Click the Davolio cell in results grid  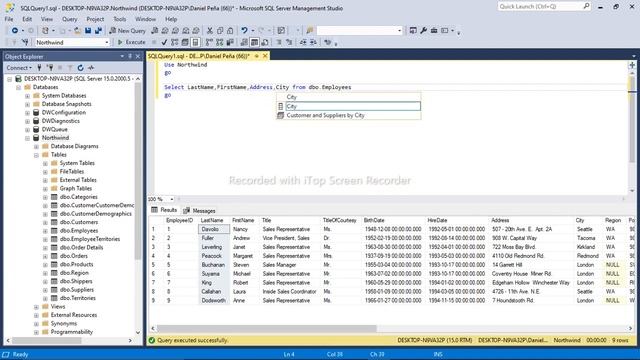[214, 229]
